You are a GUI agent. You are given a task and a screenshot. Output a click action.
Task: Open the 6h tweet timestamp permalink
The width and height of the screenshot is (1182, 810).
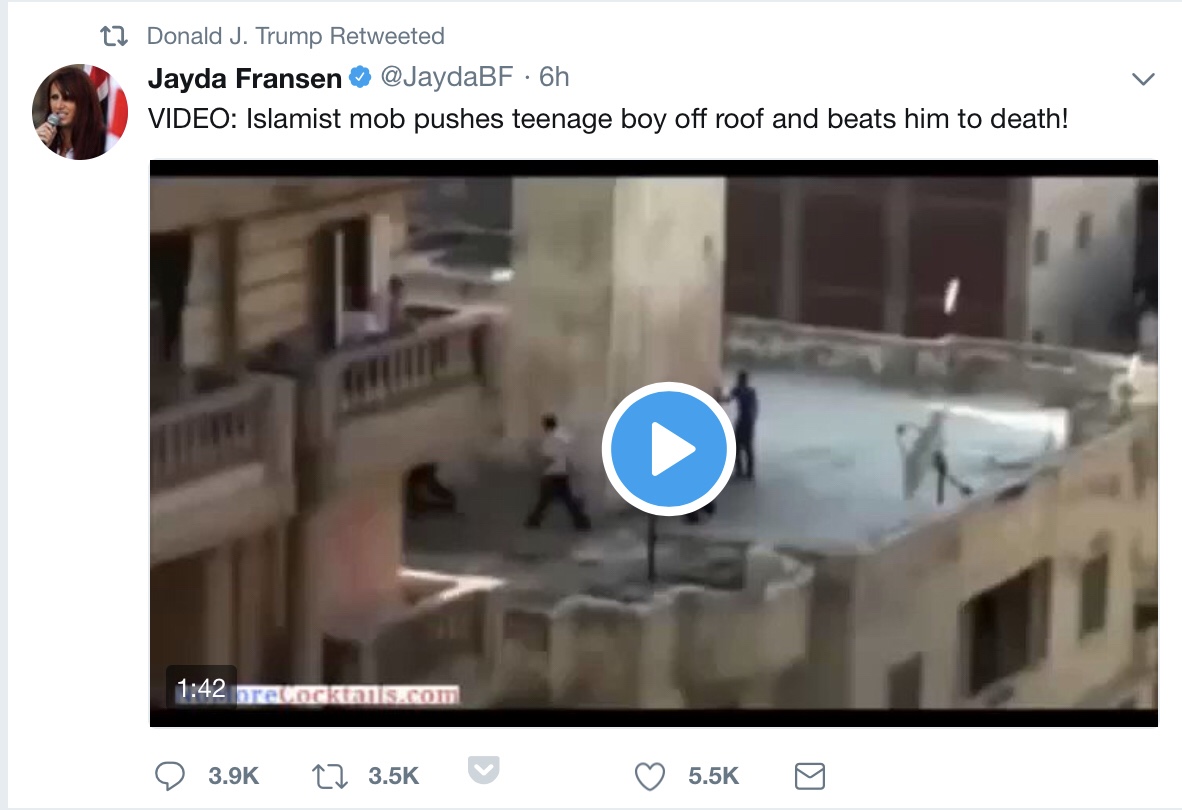point(554,77)
